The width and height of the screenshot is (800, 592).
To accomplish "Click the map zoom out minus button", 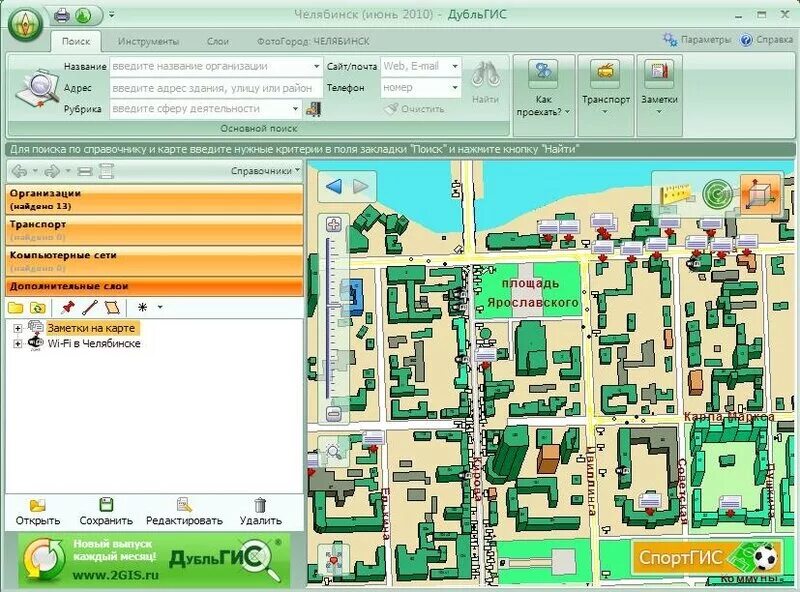I will tap(334, 414).
